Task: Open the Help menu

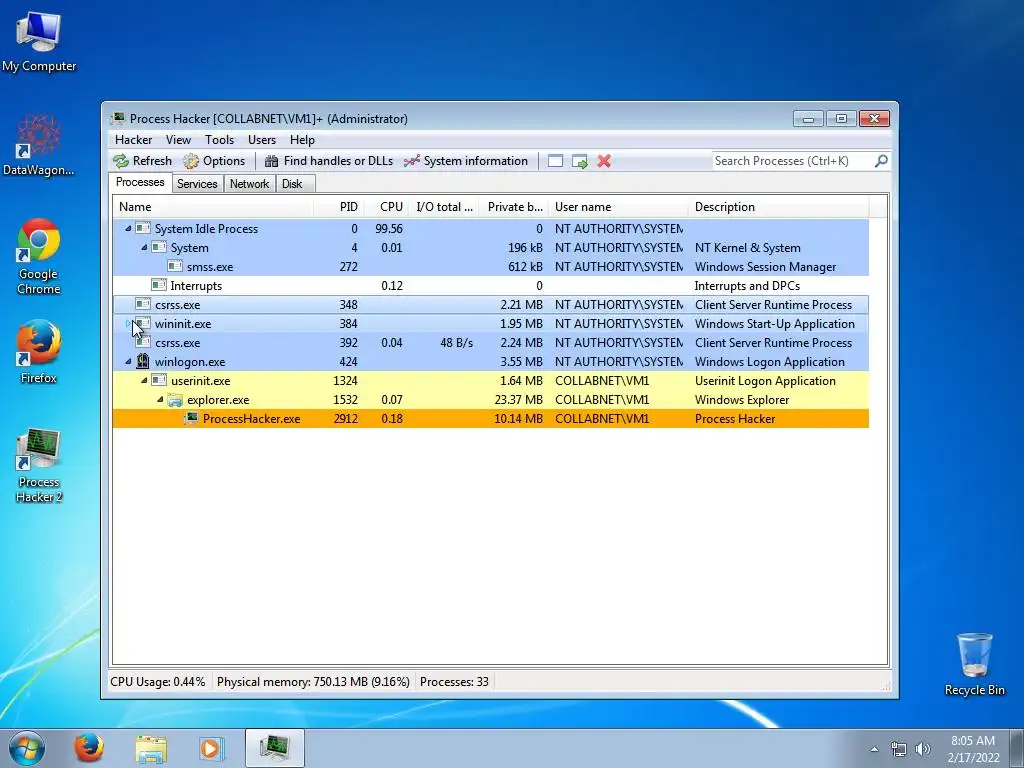Action: click(x=302, y=140)
